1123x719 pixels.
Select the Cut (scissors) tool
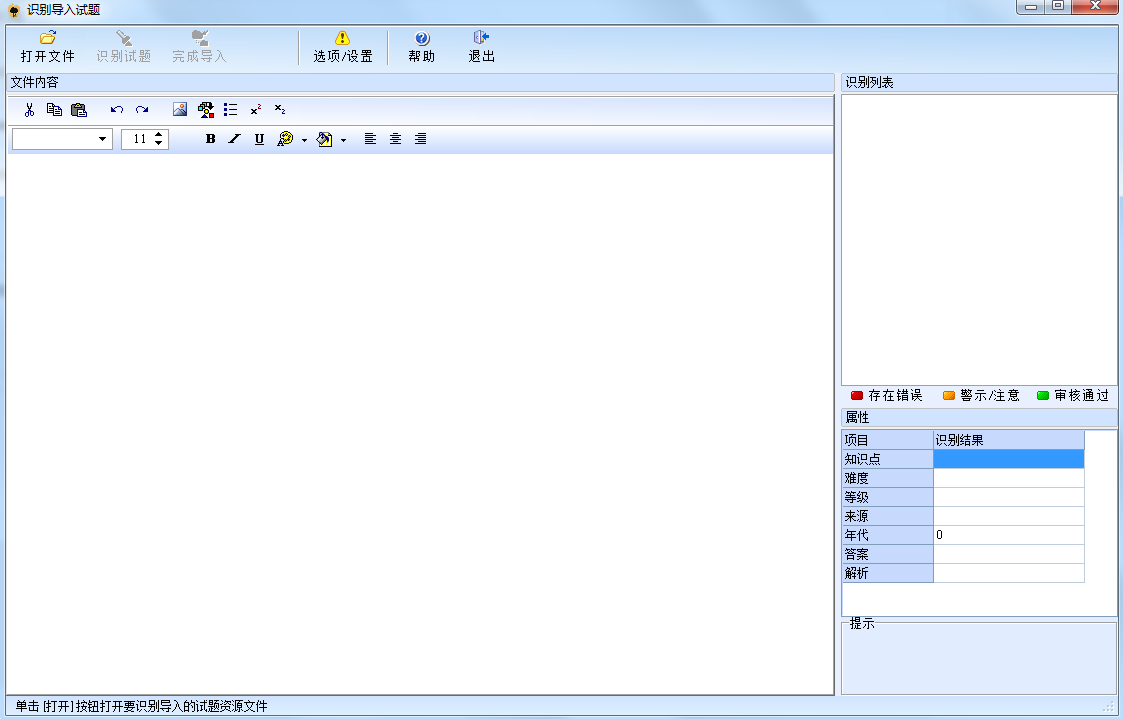29,110
